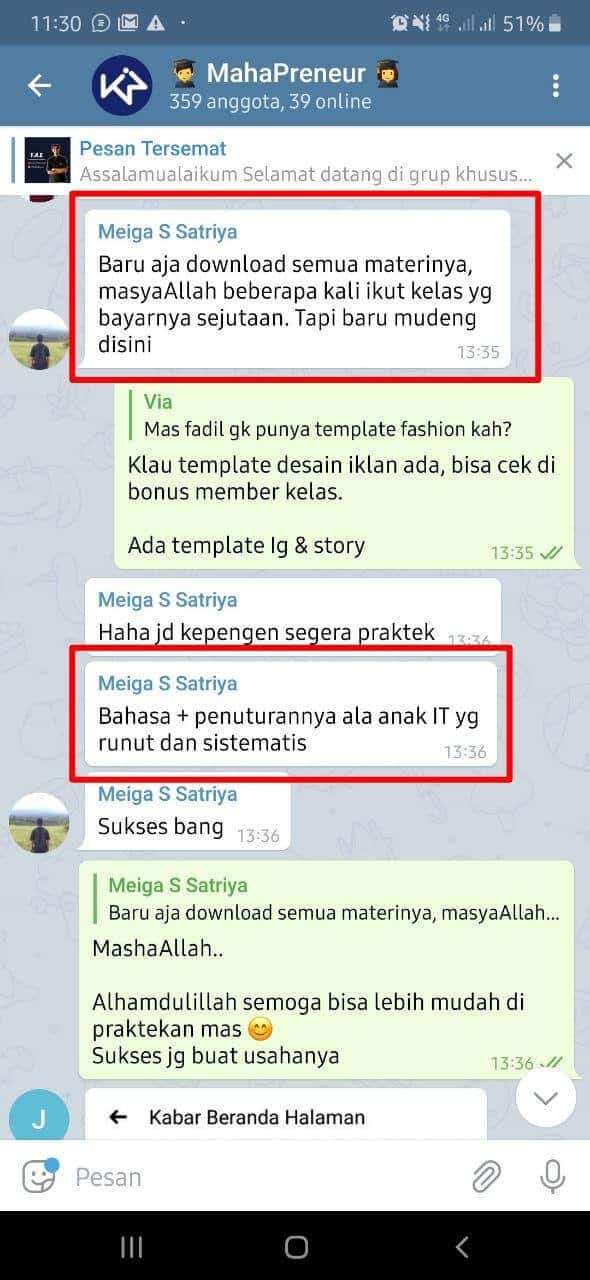Tap the pinned message thumbnail image
The image size is (590, 1280).
point(47,160)
